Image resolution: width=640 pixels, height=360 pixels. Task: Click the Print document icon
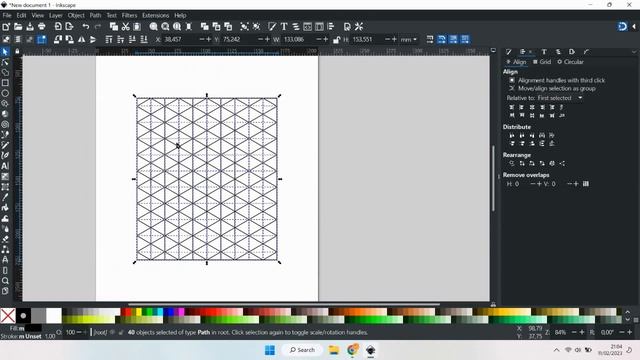[x=42, y=27]
